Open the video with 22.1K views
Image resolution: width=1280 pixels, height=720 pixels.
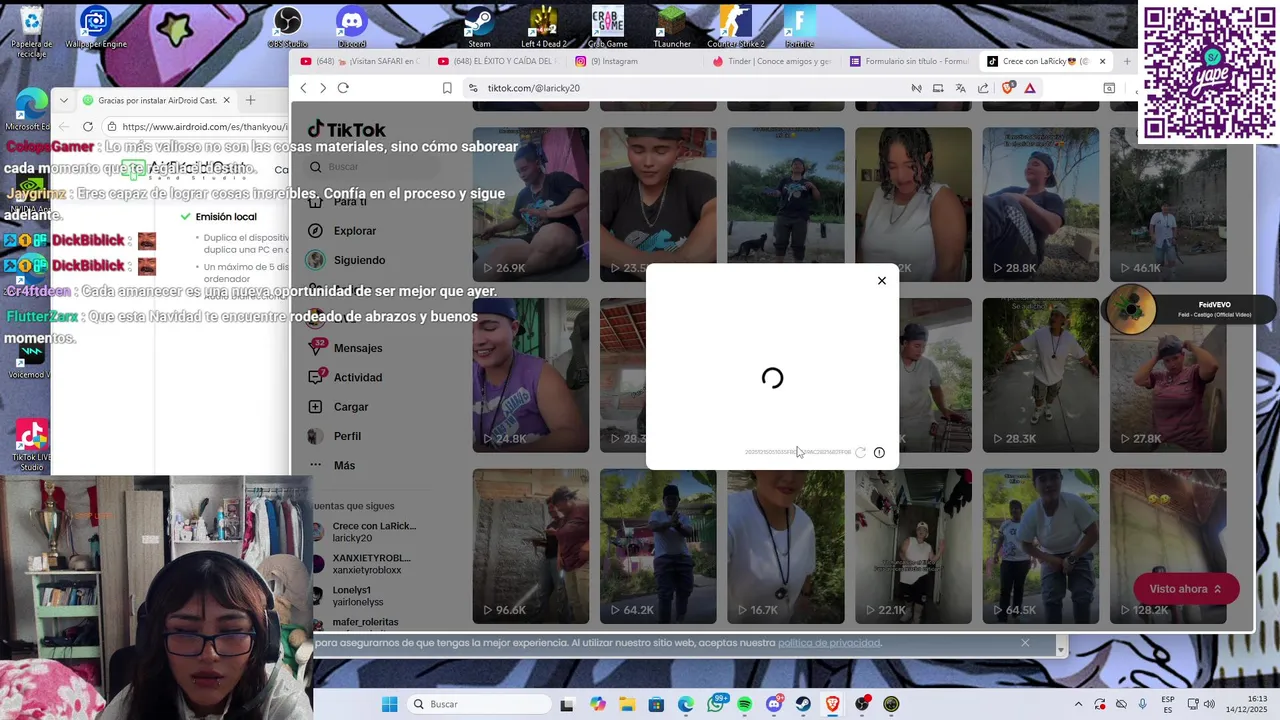point(913,546)
